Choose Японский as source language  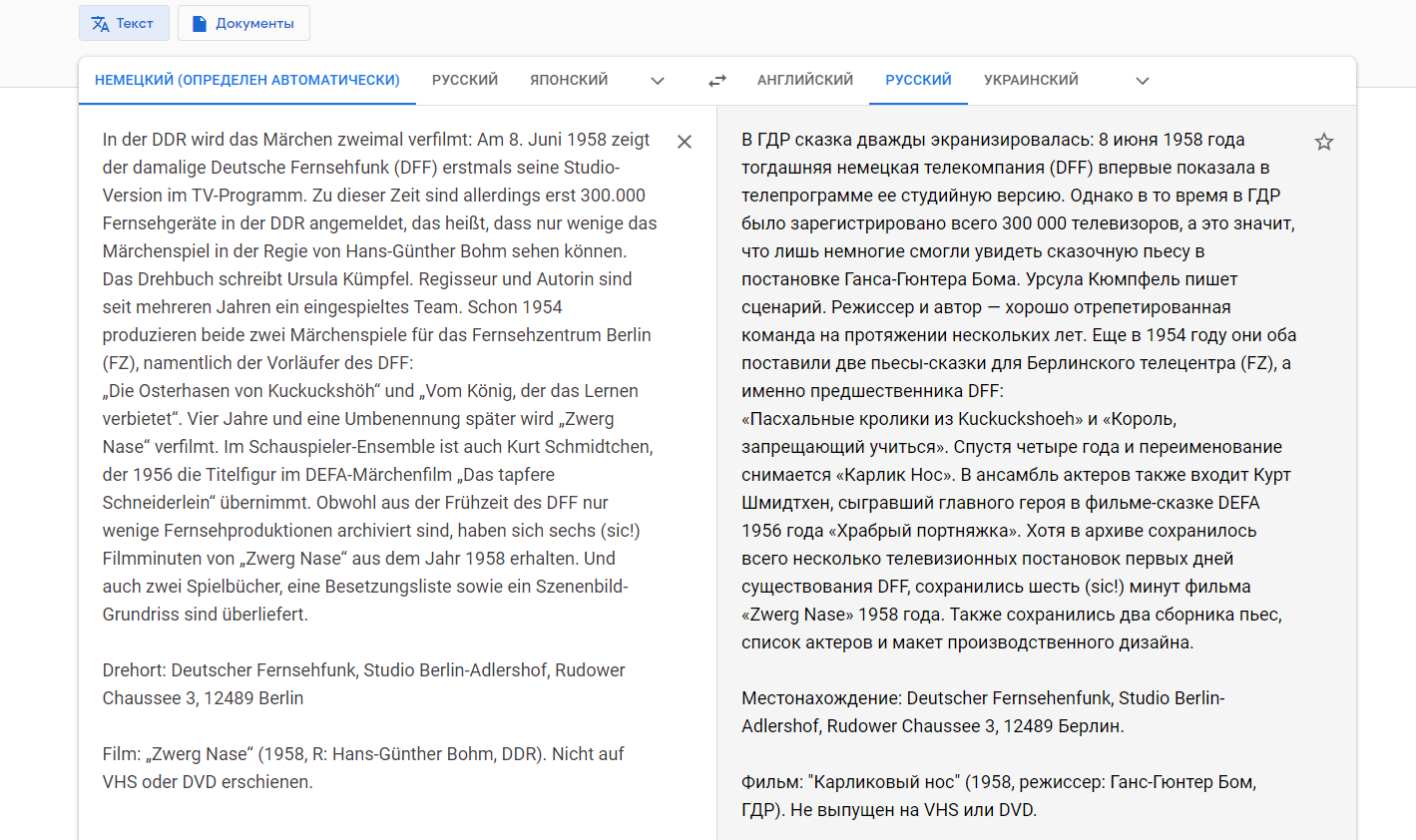(x=569, y=80)
